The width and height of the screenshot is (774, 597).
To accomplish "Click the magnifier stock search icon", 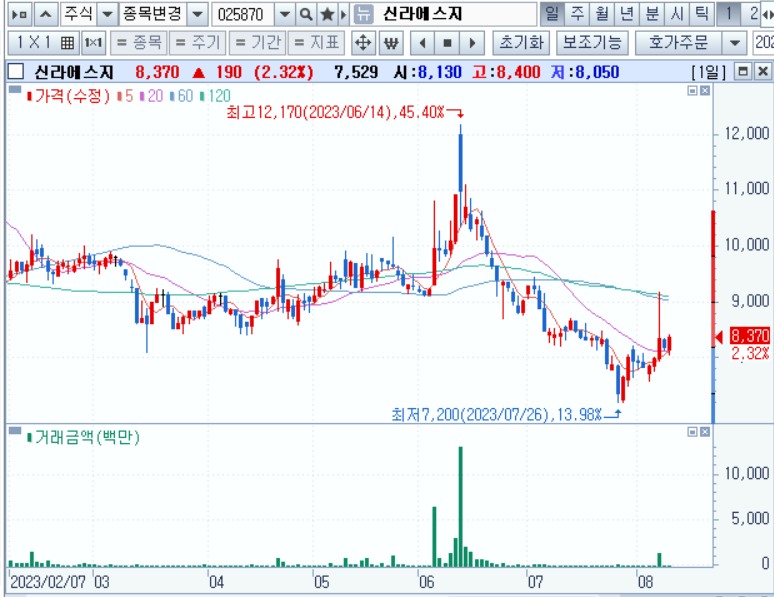I will [306, 14].
